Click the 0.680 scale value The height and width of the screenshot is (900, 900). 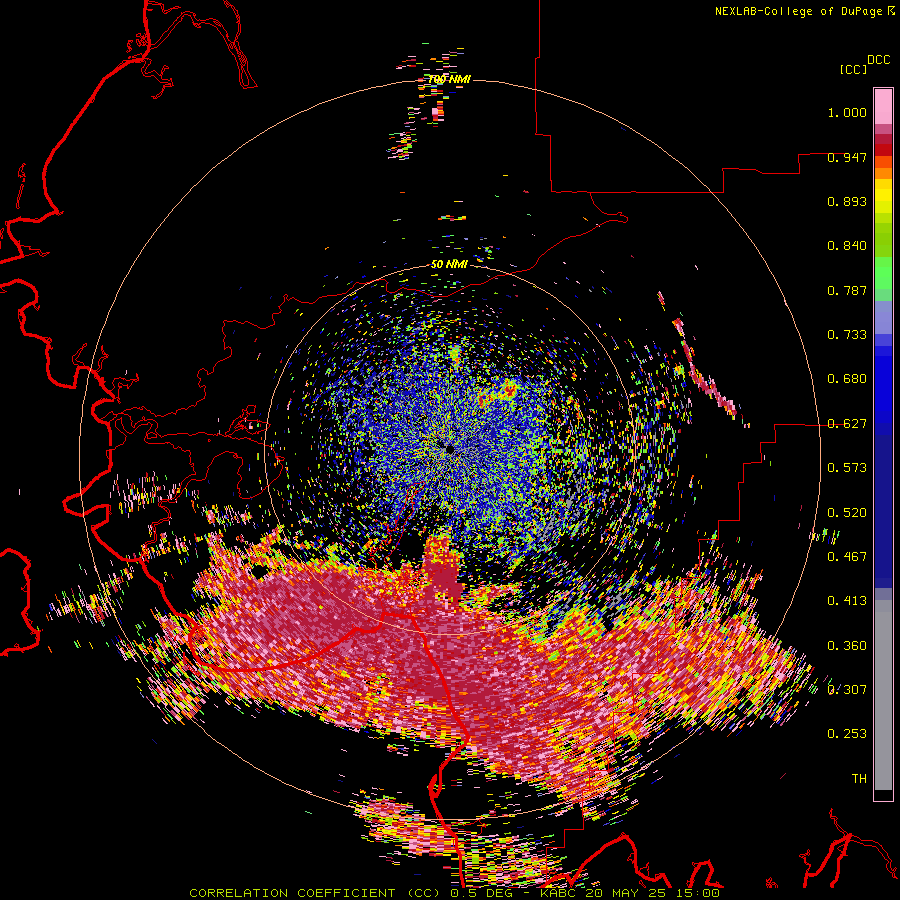point(847,379)
